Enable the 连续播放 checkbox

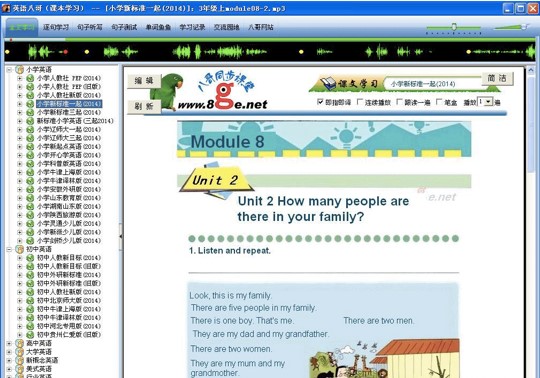tap(360, 102)
